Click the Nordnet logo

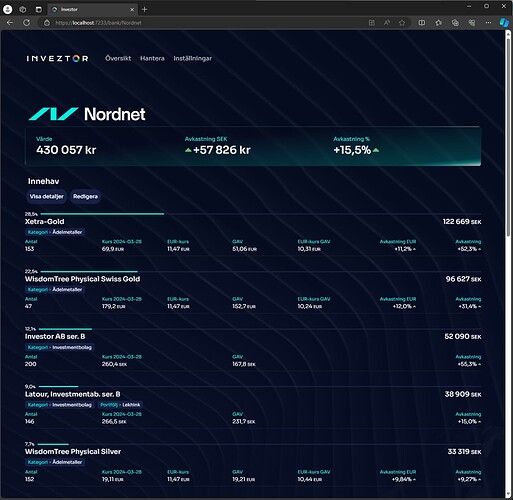click(87, 114)
